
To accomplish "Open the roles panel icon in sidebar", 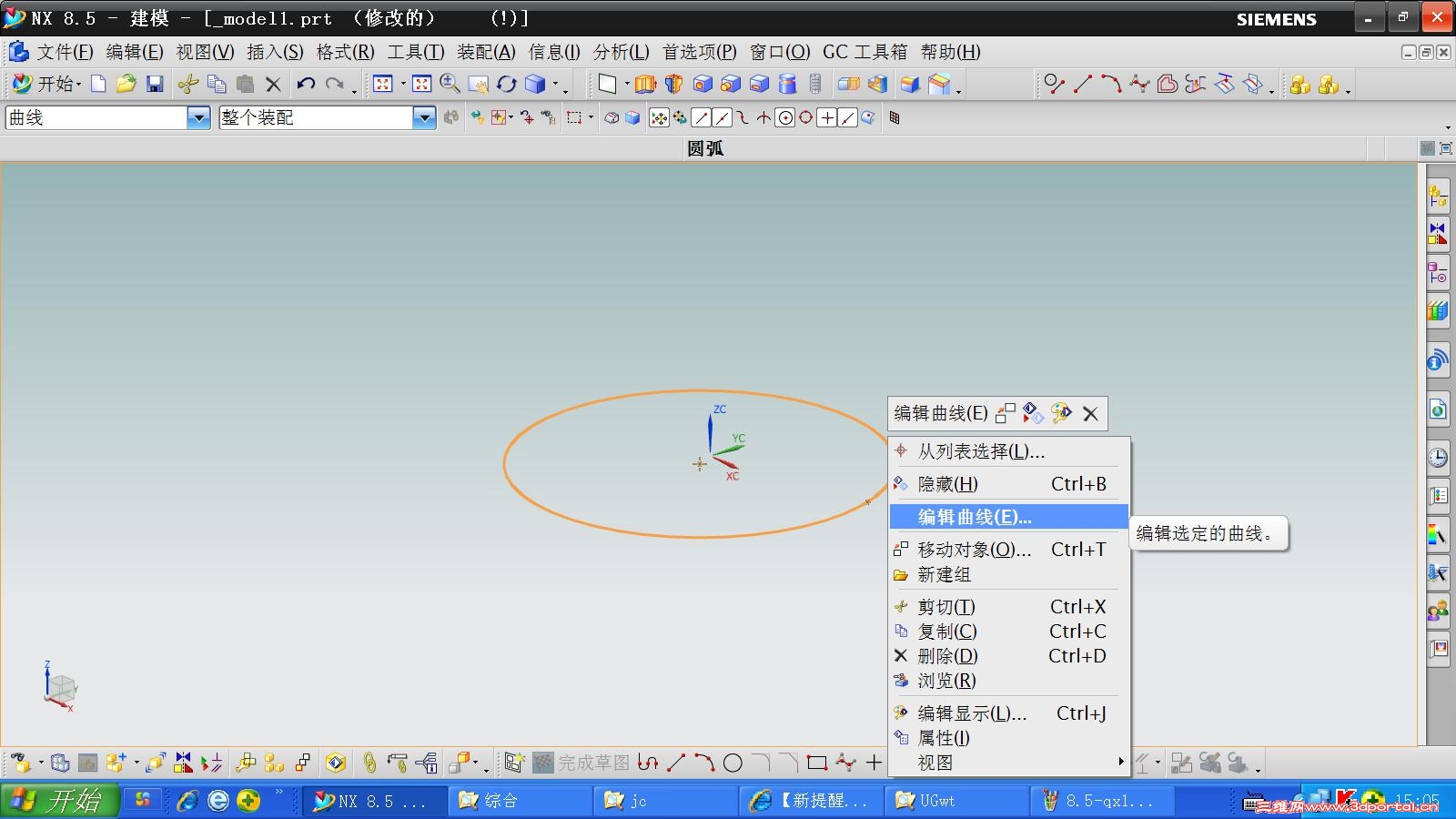I will pos(1438,611).
